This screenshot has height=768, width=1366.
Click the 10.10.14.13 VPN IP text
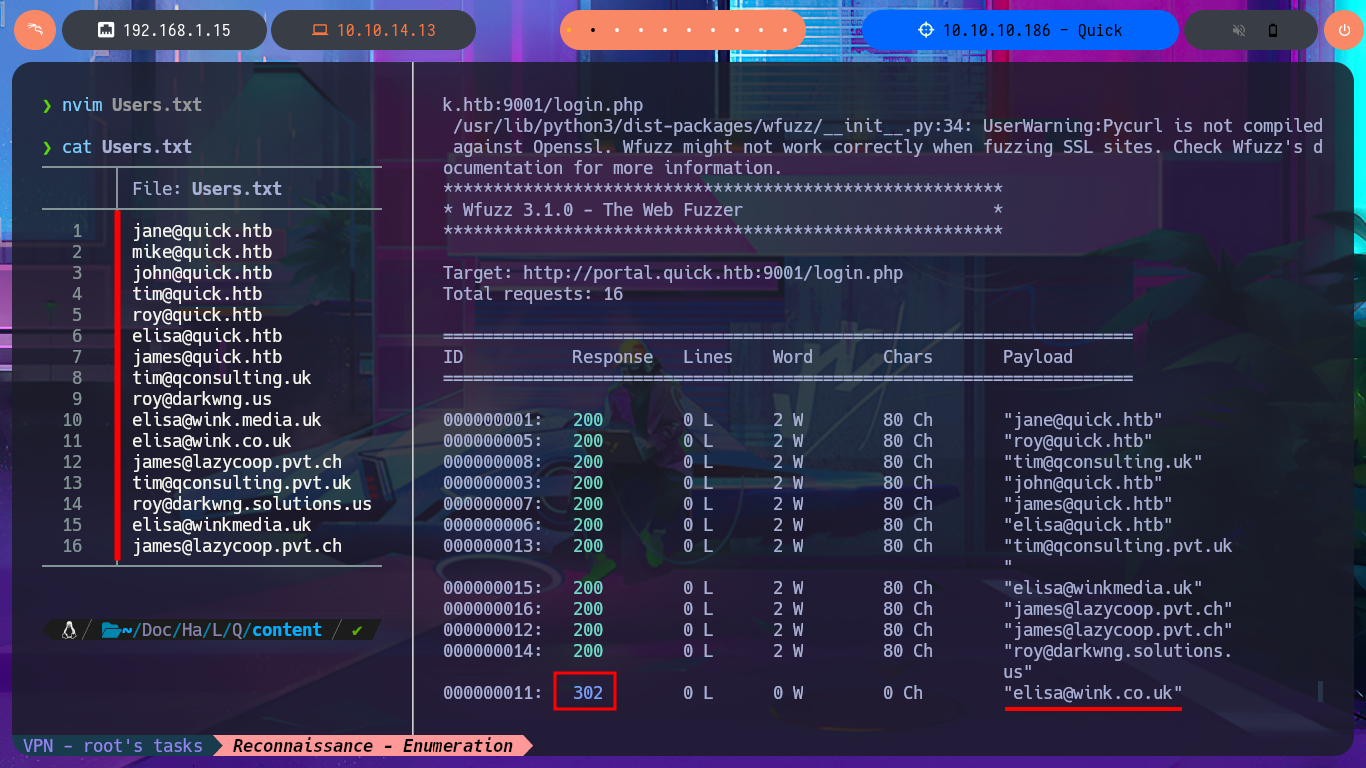(x=386, y=30)
